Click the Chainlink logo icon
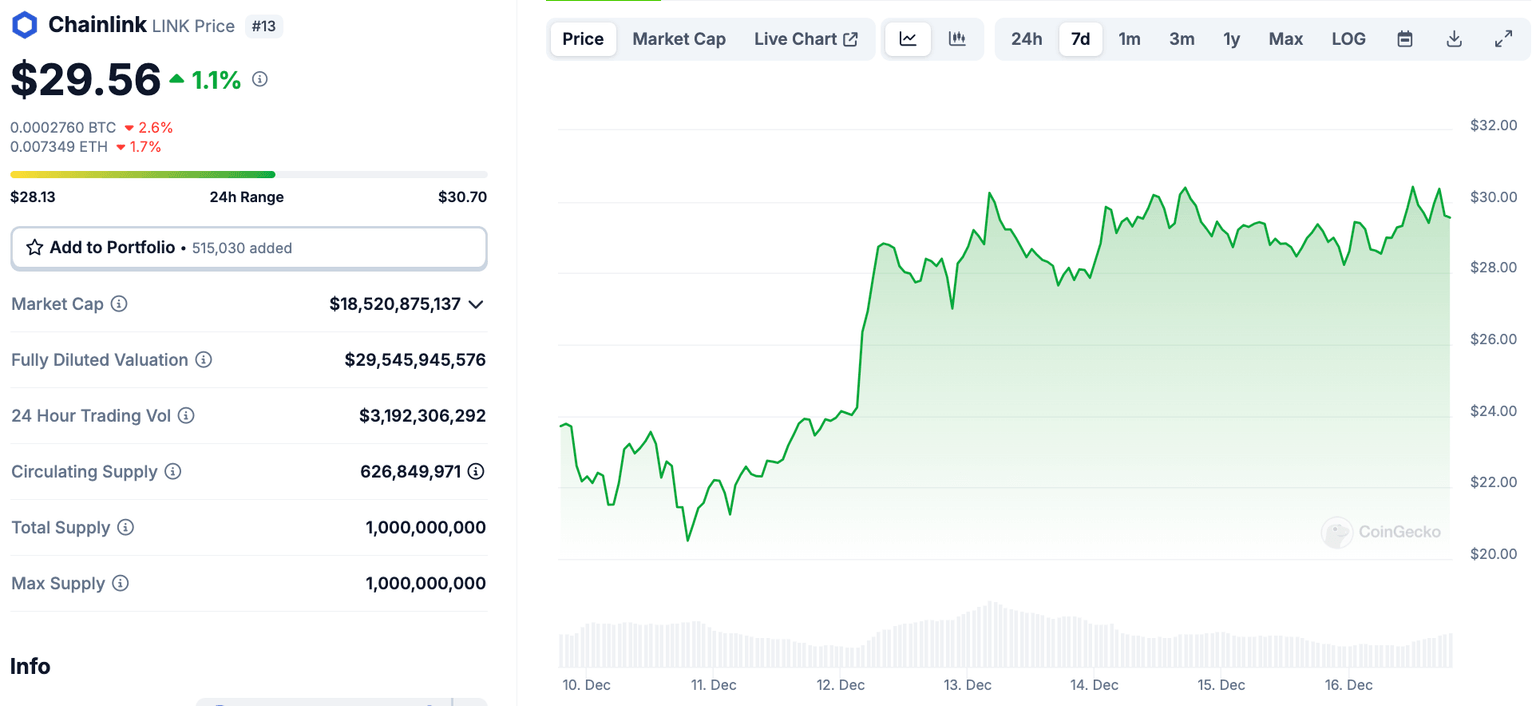 (24, 25)
